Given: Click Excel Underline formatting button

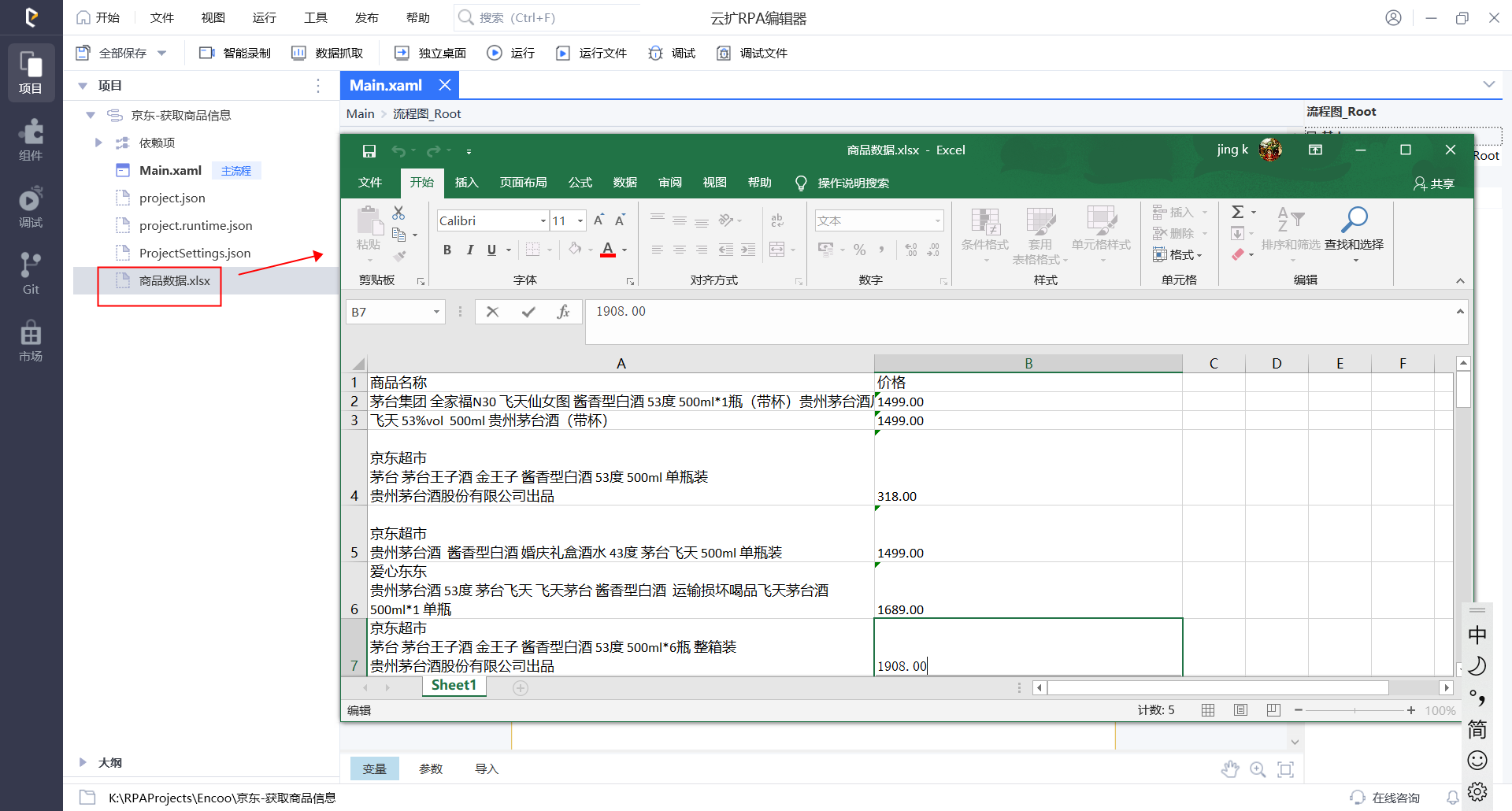Looking at the screenshot, I should click(491, 250).
